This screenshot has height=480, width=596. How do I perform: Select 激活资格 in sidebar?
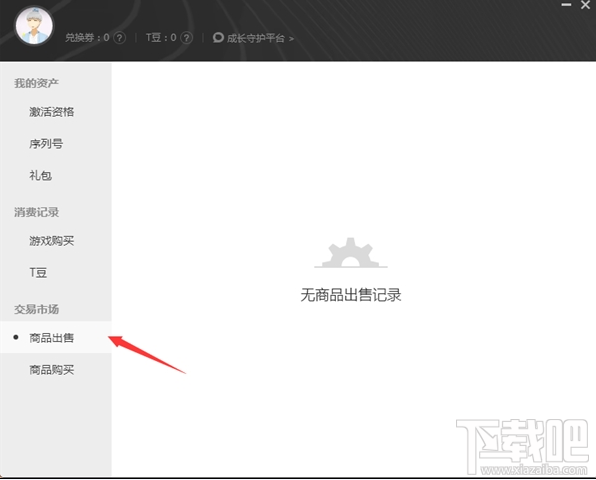tap(52, 112)
